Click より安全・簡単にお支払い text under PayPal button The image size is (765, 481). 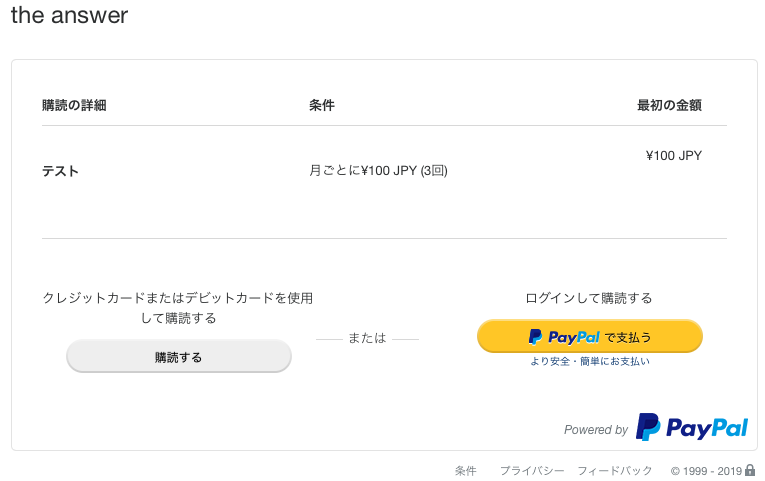click(590, 361)
